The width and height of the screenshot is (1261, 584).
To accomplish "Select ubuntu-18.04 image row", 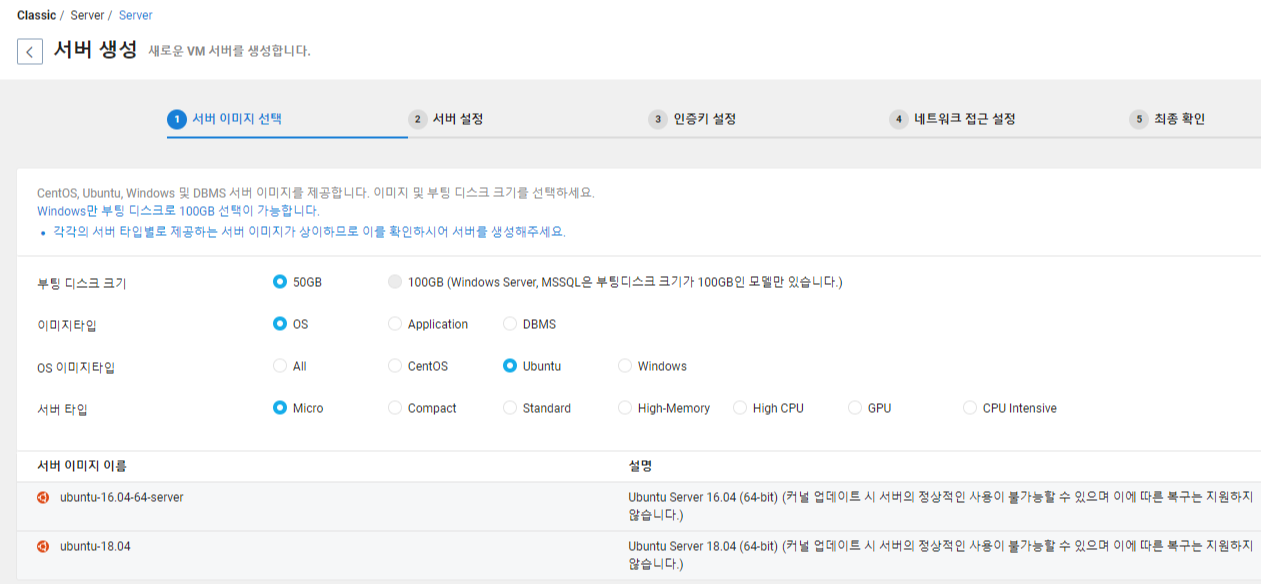I will coord(639,555).
